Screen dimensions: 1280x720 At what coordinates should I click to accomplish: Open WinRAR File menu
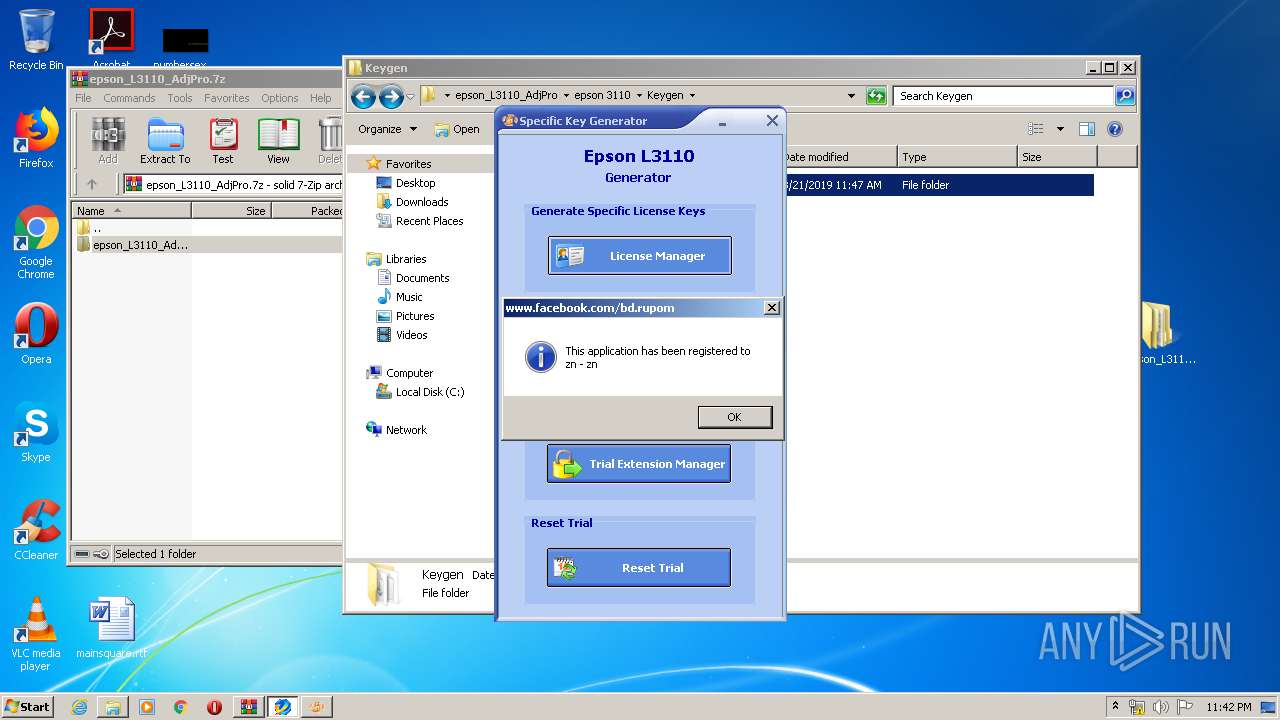click(x=83, y=98)
